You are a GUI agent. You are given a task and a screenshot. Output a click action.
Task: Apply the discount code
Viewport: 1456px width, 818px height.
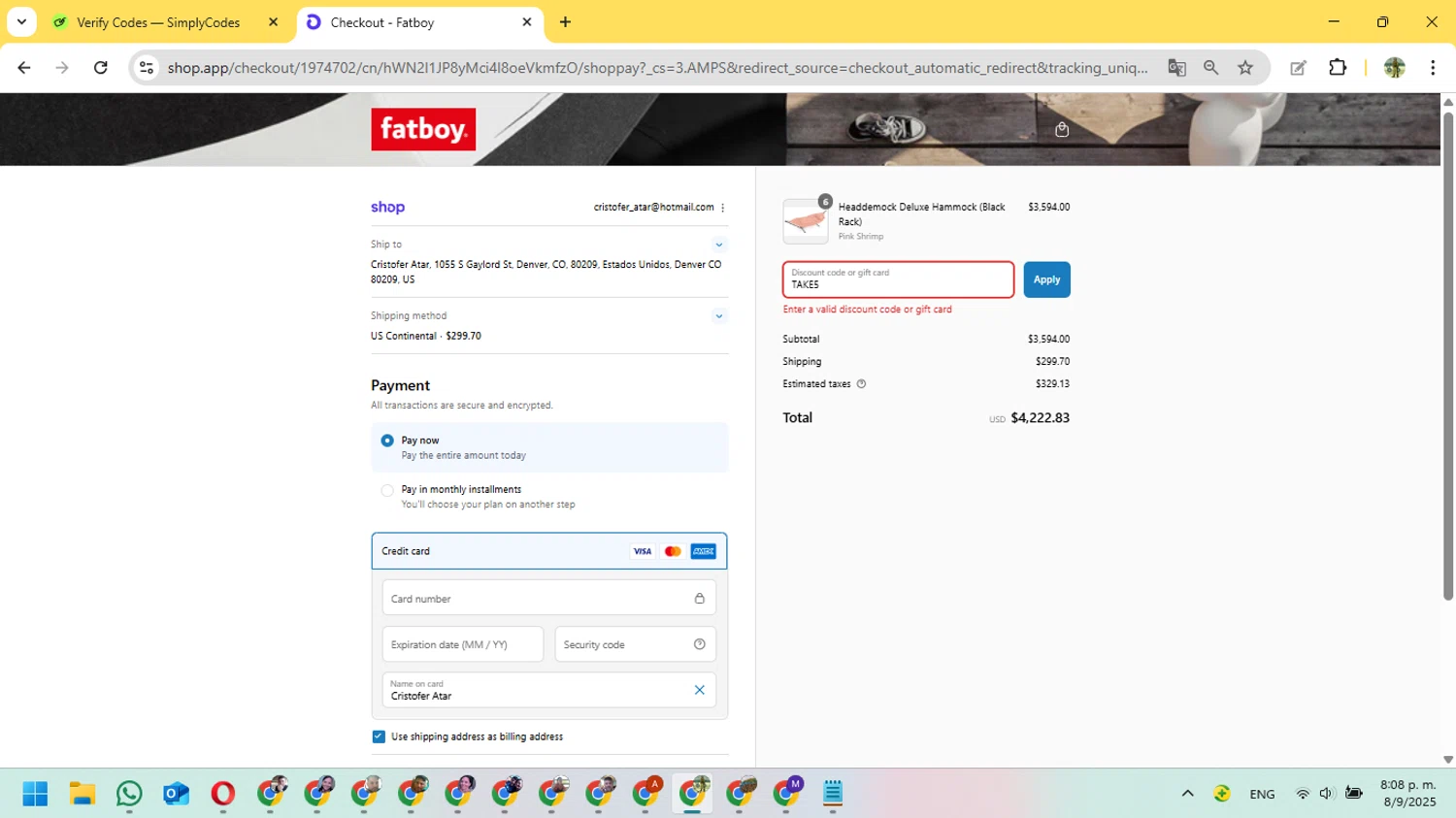pyautogui.click(x=1046, y=279)
